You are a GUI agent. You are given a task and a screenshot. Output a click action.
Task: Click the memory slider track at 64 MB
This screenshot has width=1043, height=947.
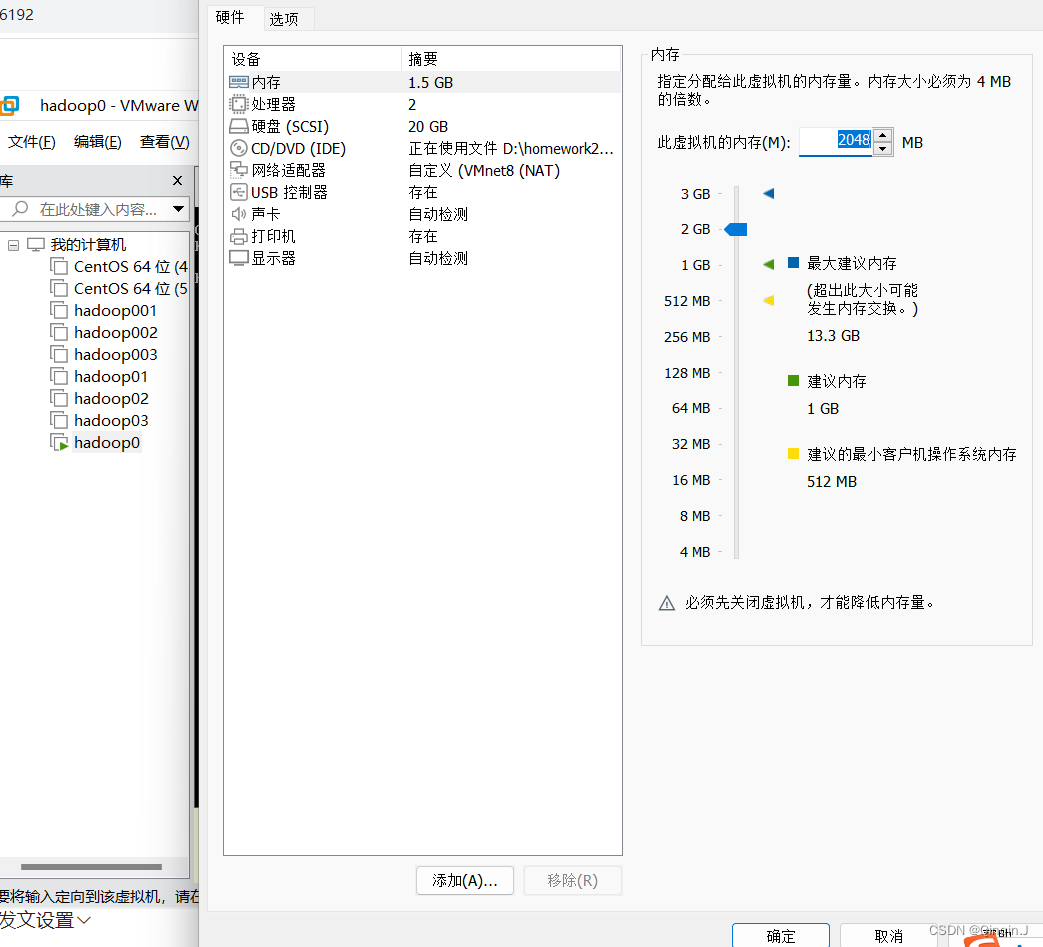coord(736,408)
